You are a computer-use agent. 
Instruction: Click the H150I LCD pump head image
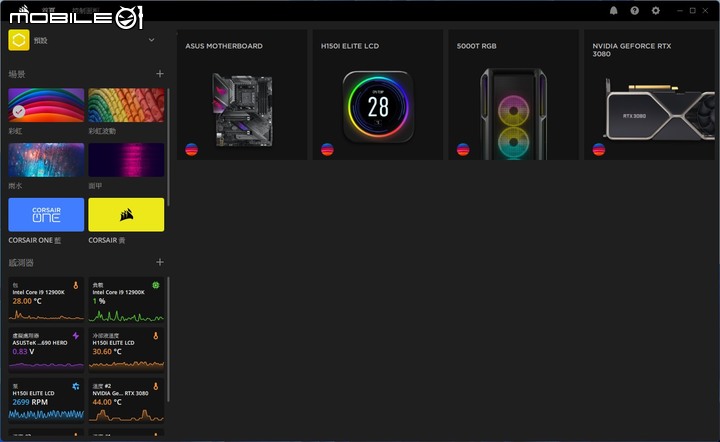[x=378, y=106]
